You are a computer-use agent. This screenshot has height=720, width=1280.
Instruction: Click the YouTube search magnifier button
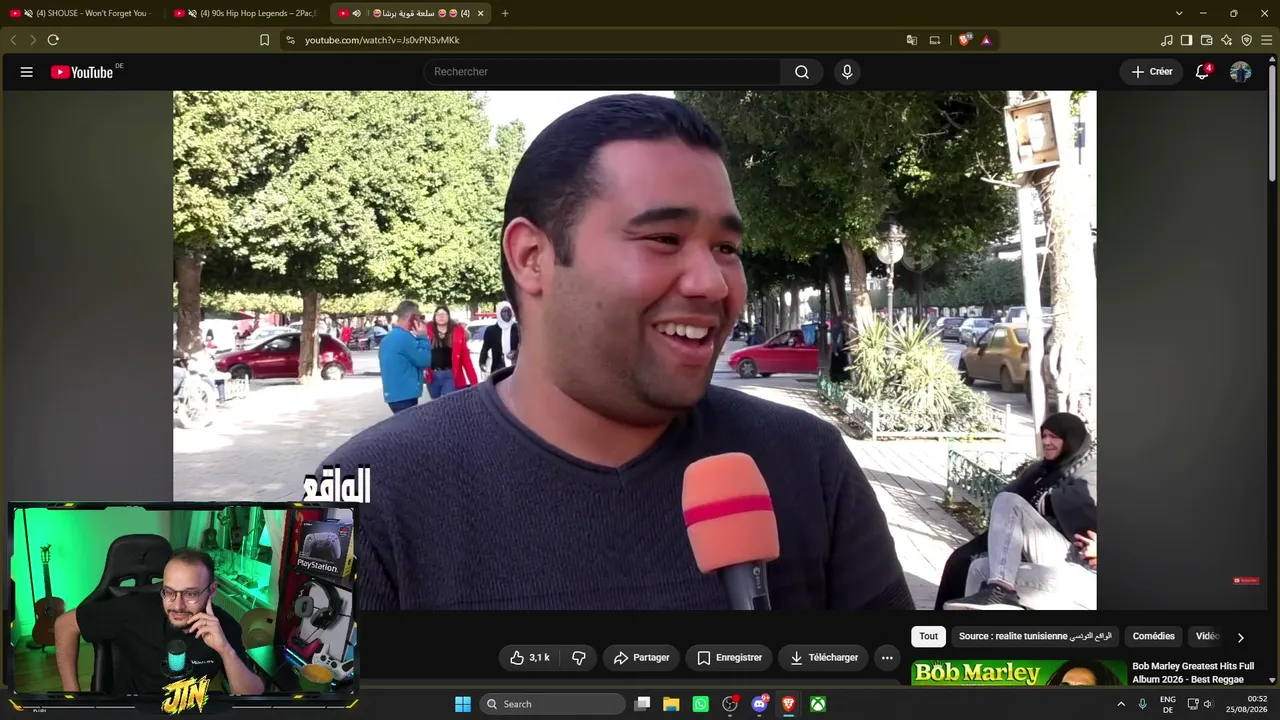pyautogui.click(x=802, y=72)
